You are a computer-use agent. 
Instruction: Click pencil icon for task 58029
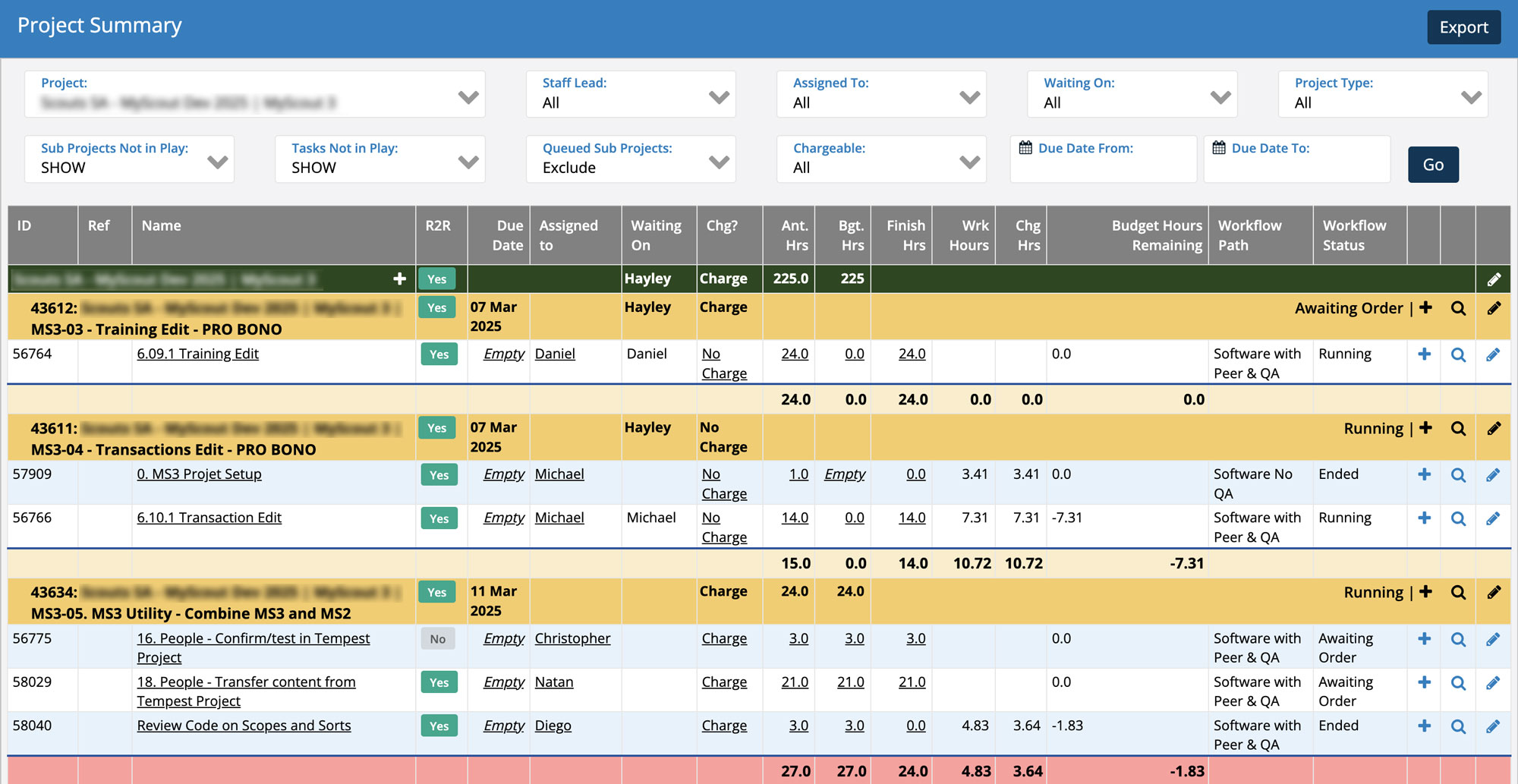1492,682
